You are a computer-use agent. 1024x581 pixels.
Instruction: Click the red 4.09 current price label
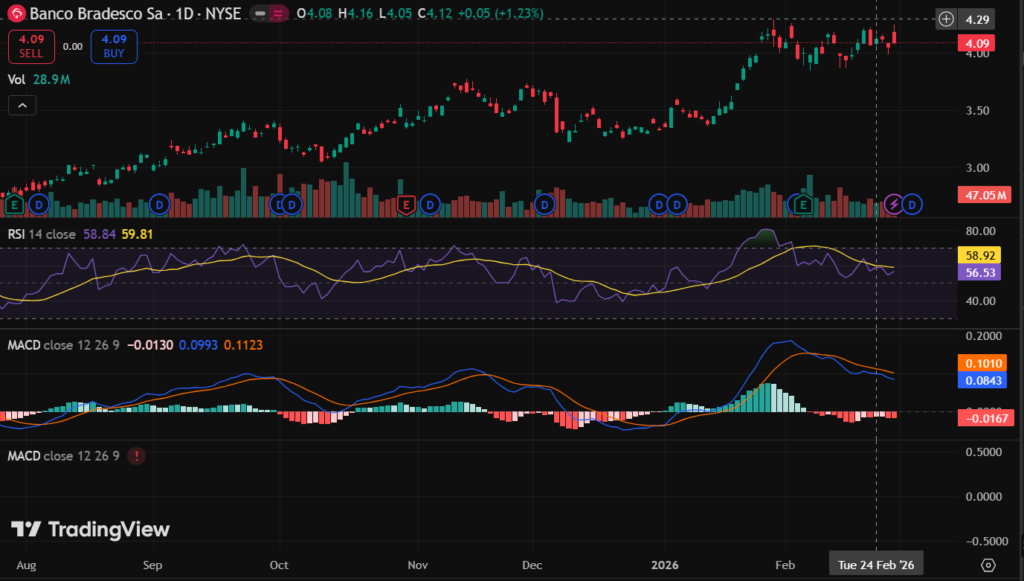pos(975,43)
